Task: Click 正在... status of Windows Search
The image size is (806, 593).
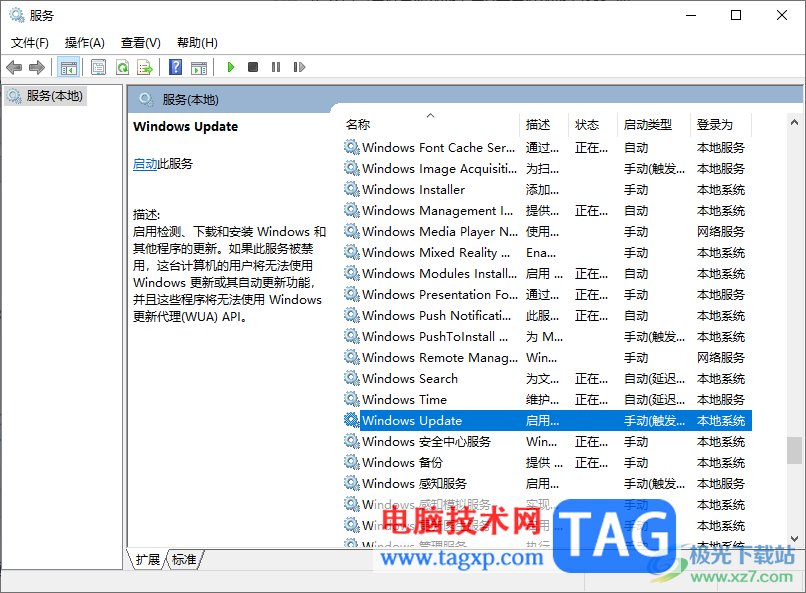Action: tap(591, 379)
